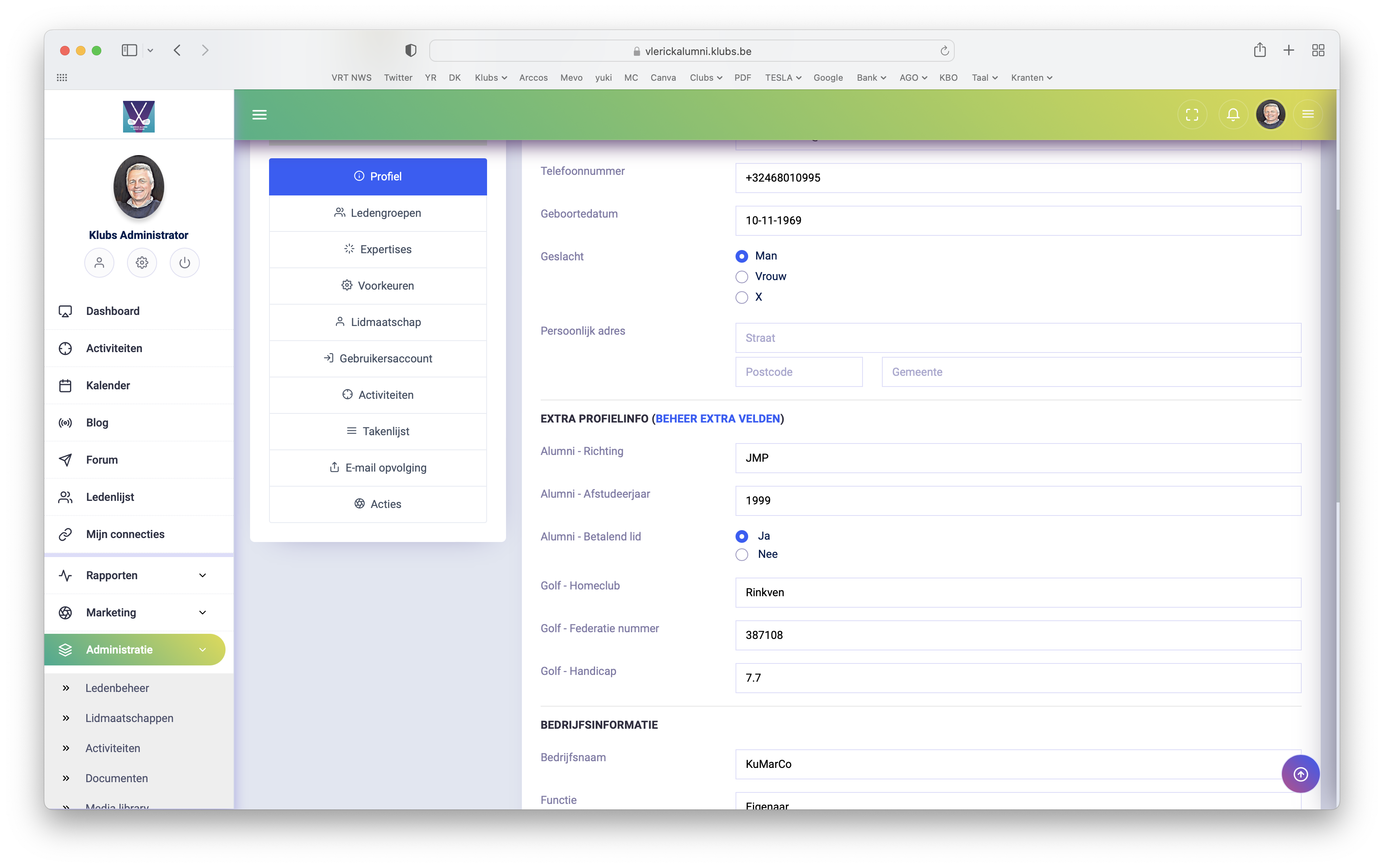Open Ledenbeheer under Administratie

(117, 688)
